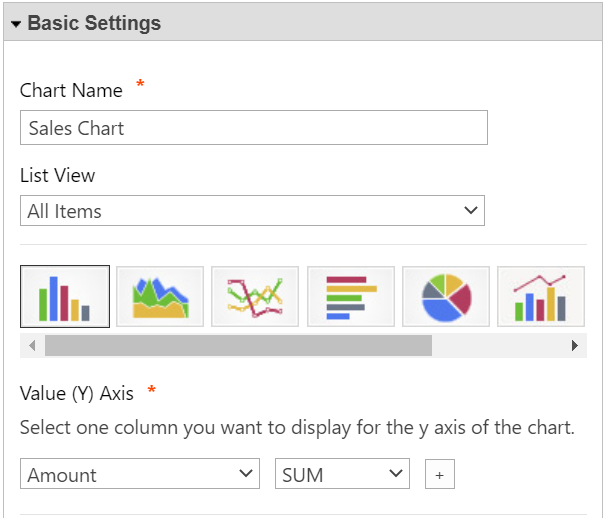The image size is (606, 518).
Task: Click the chart type scrollbar thumb
Action: (x=238, y=345)
